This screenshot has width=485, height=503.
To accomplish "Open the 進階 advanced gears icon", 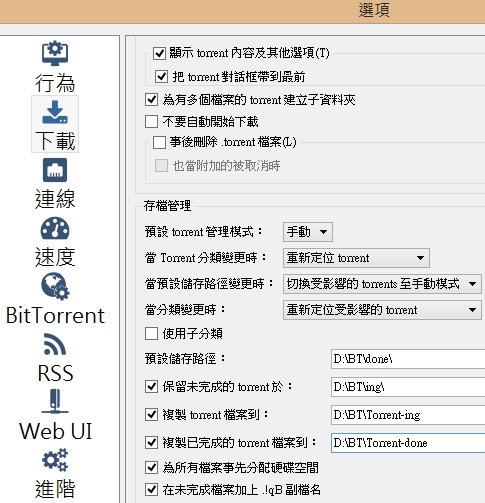I will (55, 460).
